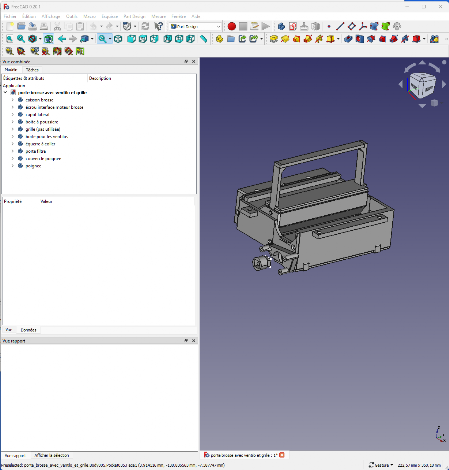Add a datum point
449x470 pixels.
(x=329, y=26)
